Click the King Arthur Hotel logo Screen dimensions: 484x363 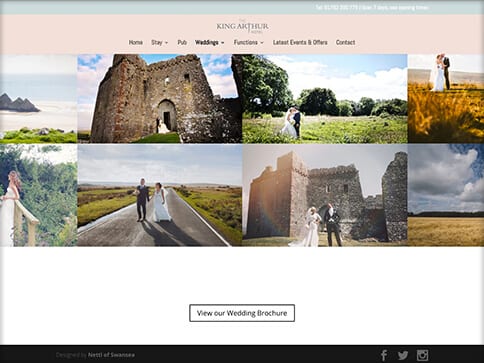coord(242,26)
